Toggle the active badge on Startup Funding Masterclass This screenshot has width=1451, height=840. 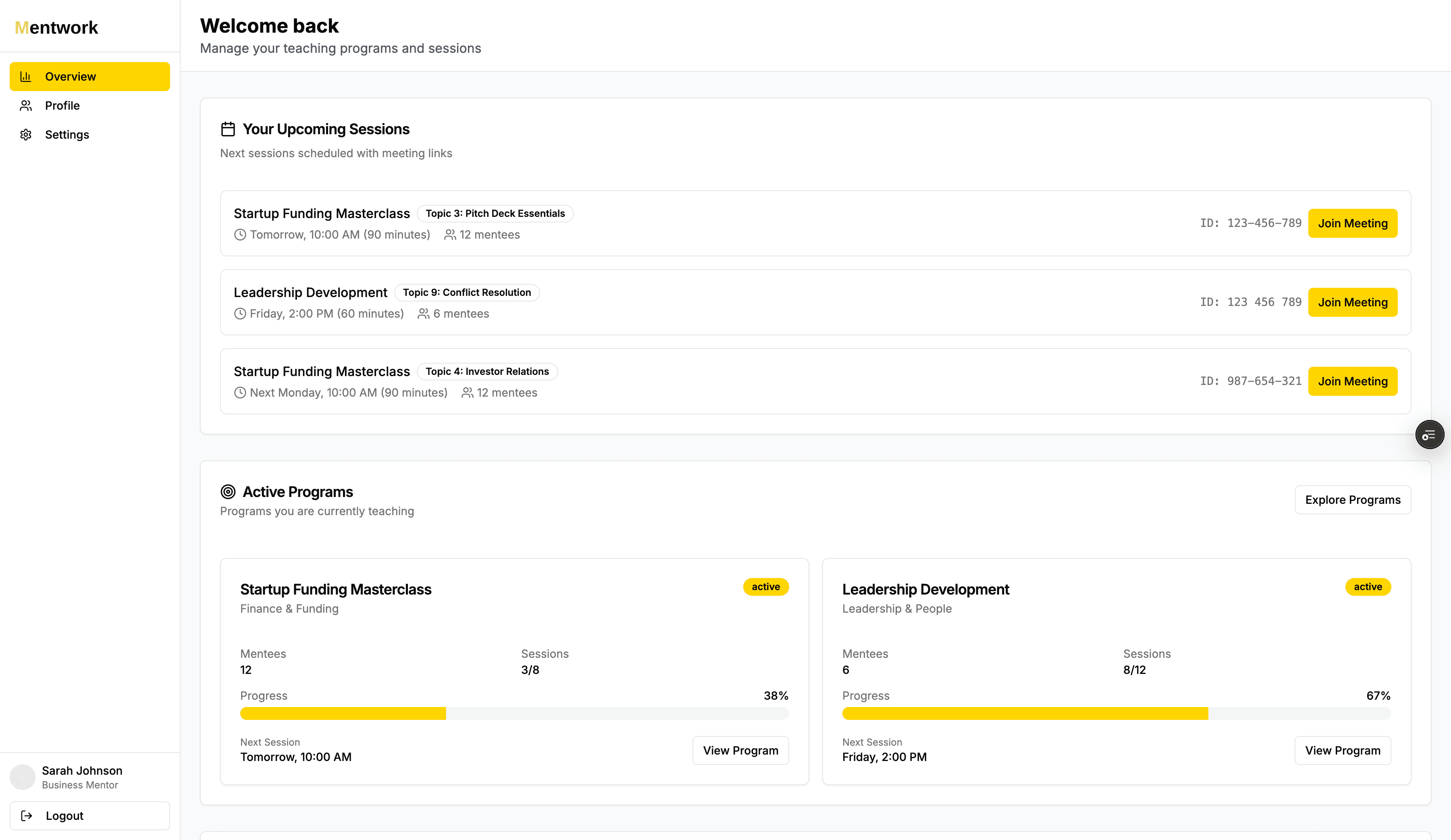pos(766,587)
